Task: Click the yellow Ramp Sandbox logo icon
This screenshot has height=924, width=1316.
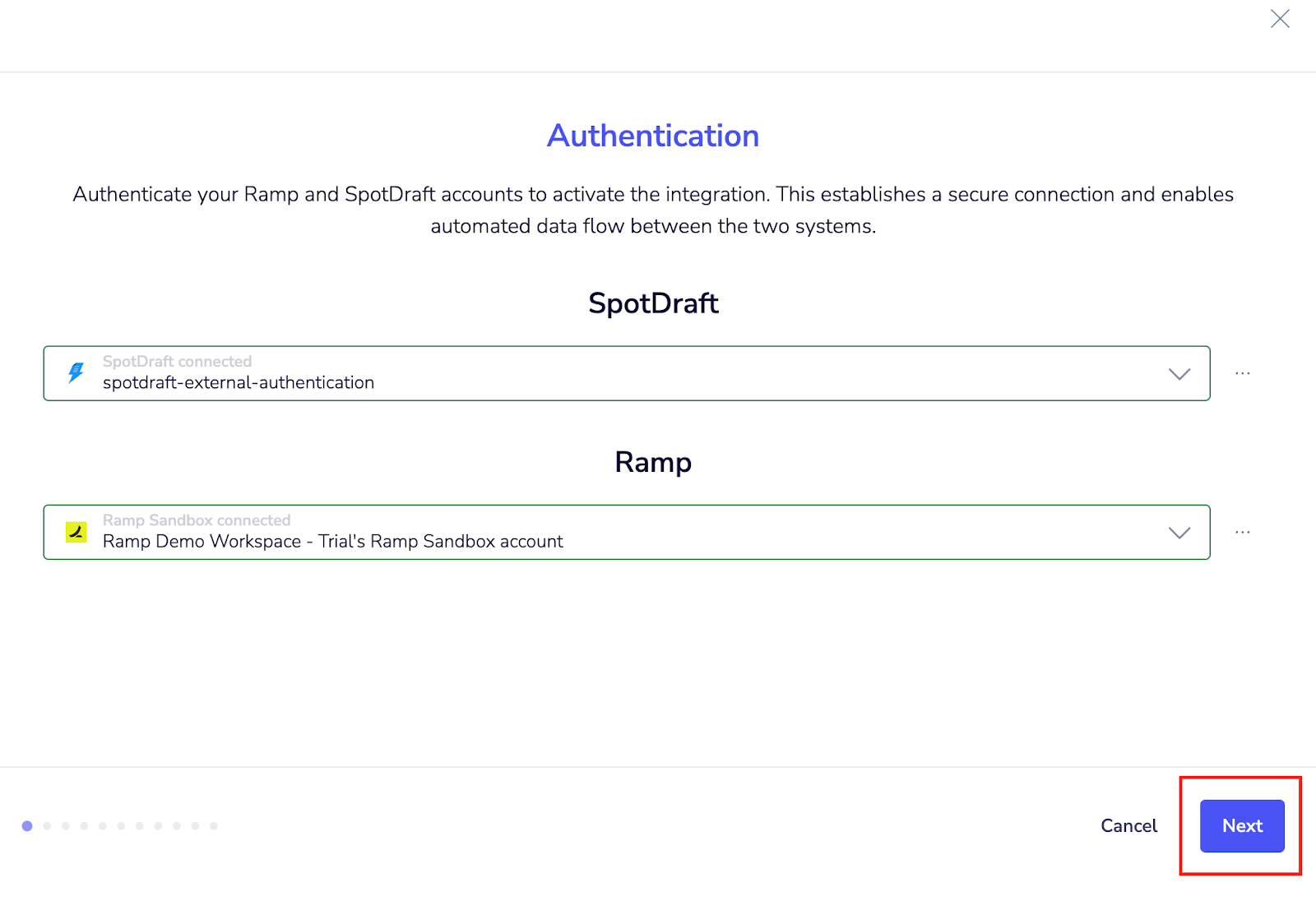Action: point(76,532)
